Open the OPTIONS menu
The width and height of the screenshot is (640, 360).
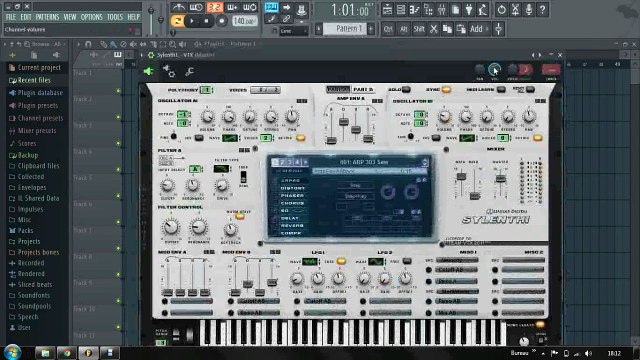[91, 17]
